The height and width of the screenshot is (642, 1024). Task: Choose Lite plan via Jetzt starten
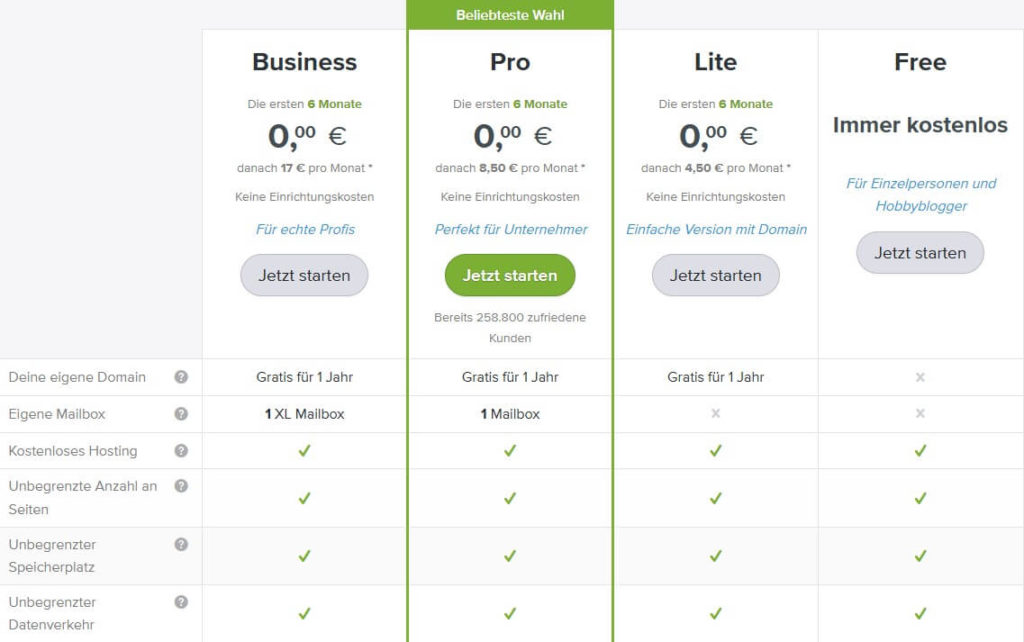coord(715,275)
